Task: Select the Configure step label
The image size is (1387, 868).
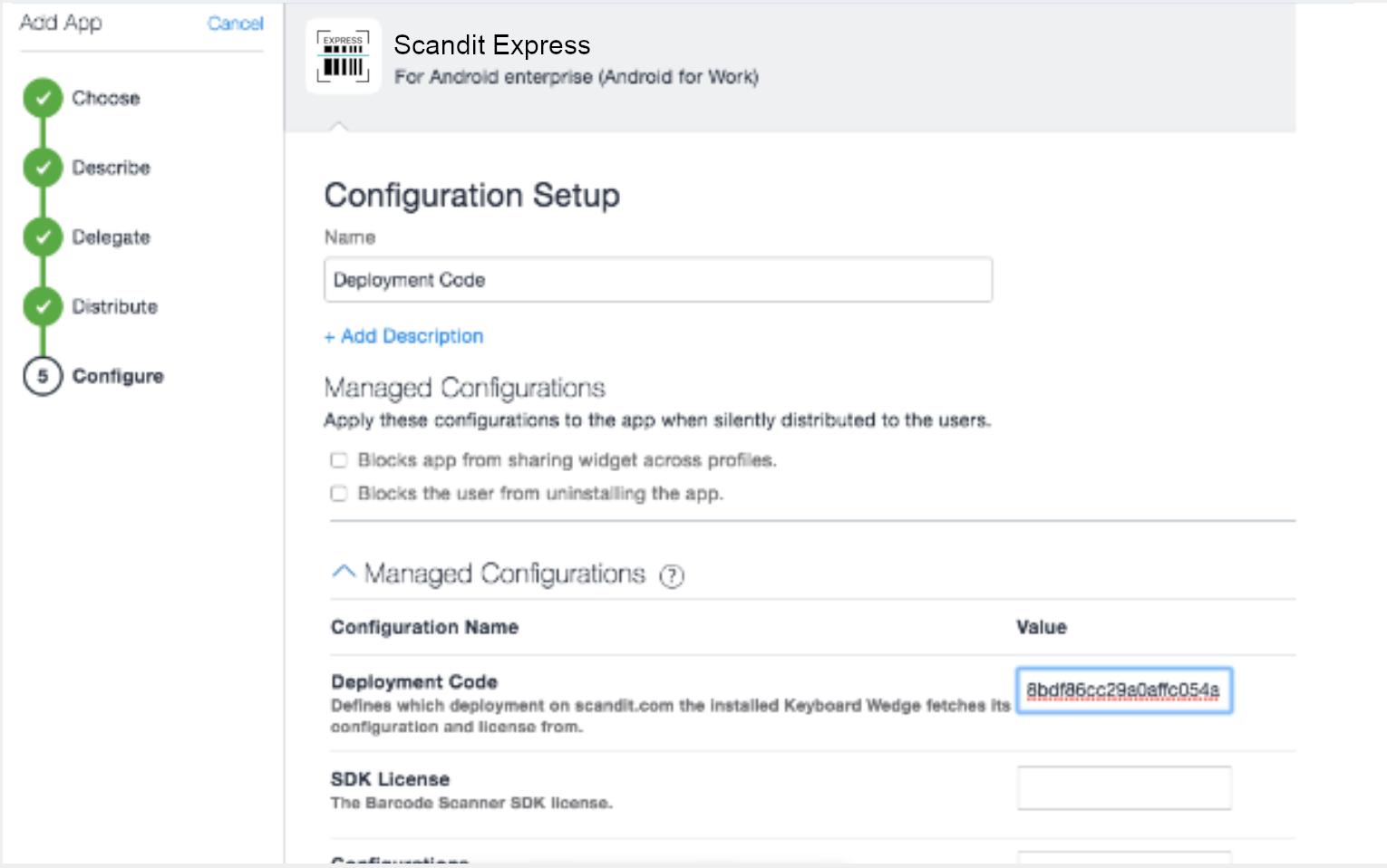Action: [x=118, y=376]
